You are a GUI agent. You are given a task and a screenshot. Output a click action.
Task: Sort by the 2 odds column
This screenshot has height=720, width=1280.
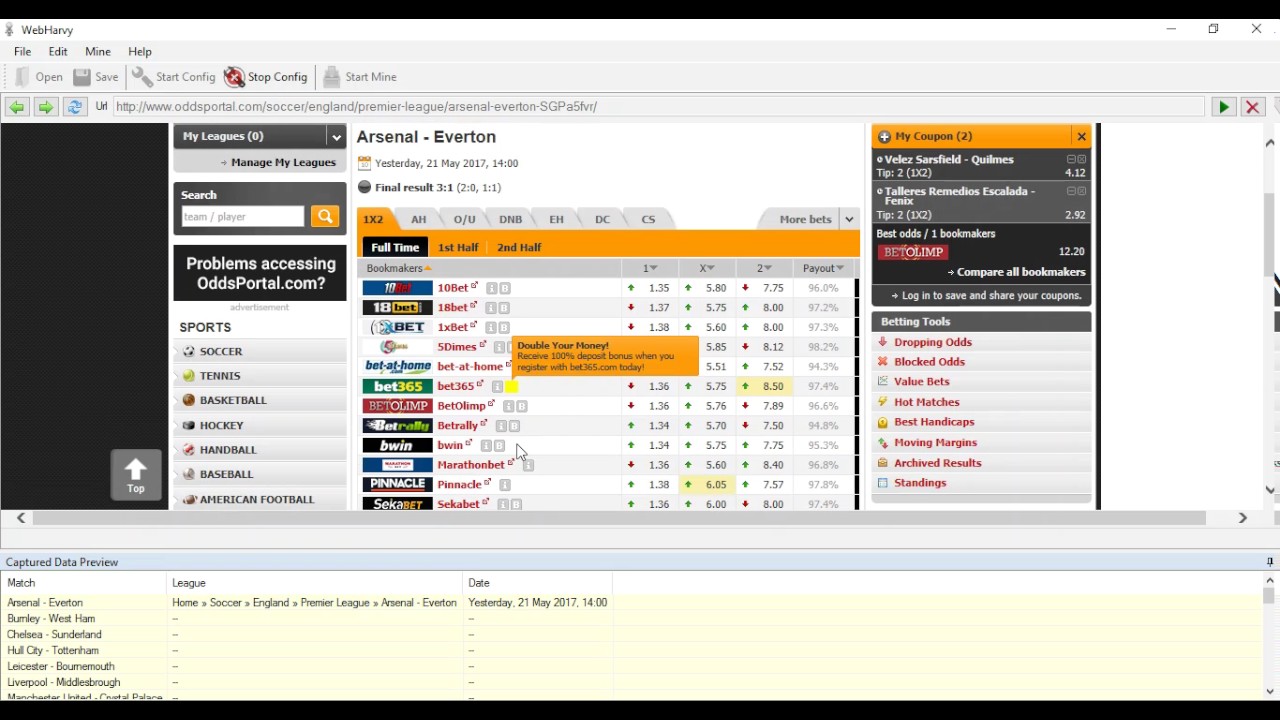[x=764, y=268]
